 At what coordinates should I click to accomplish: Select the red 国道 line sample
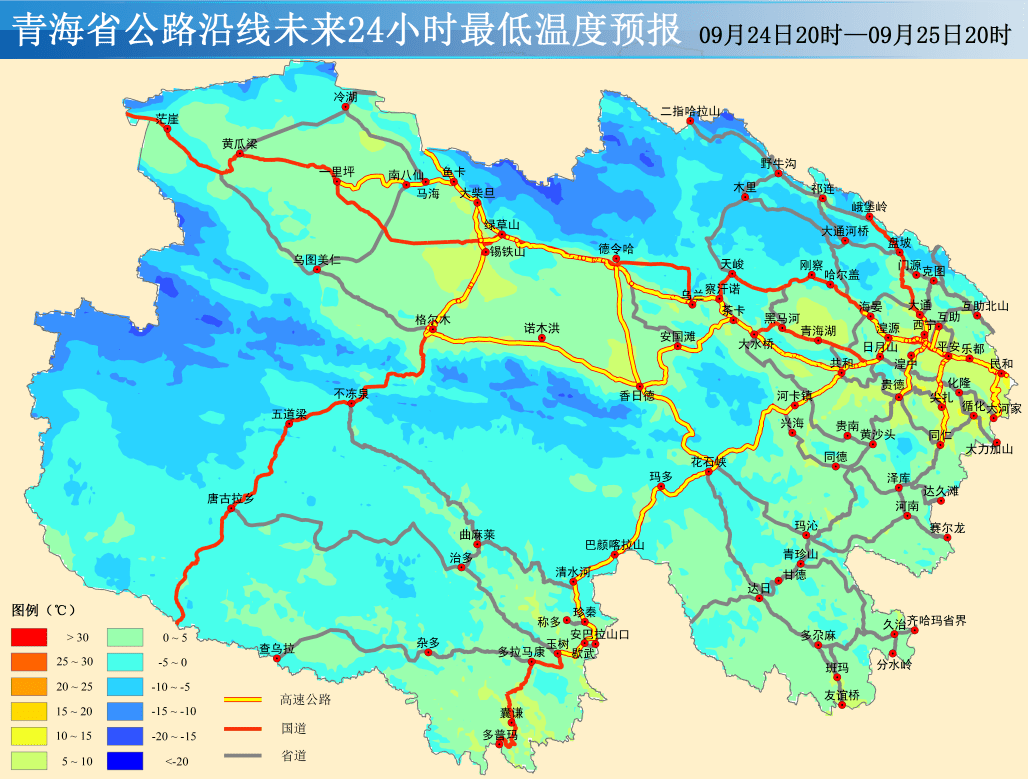click(243, 729)
